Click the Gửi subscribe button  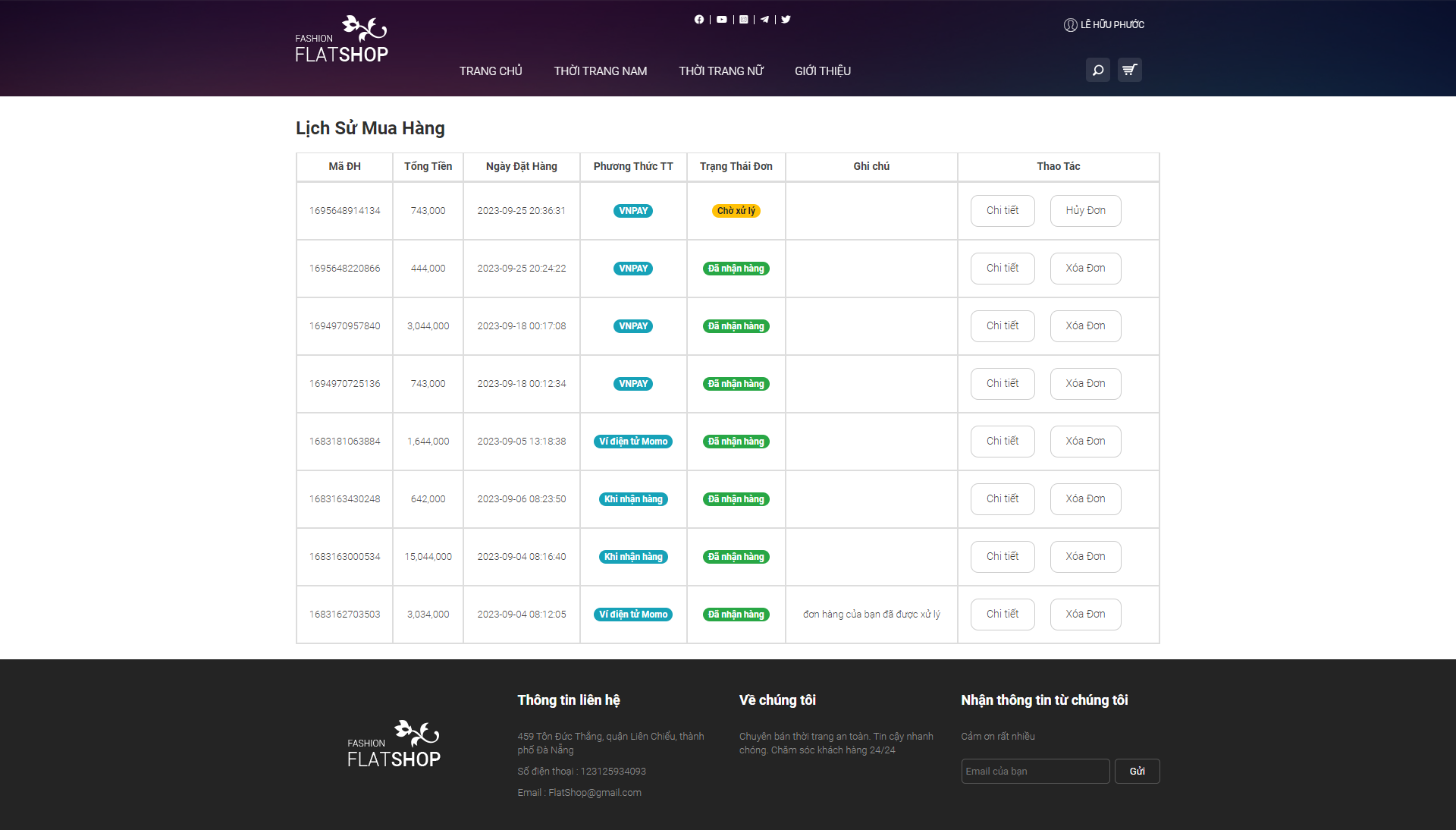(x=1137, y=772)
